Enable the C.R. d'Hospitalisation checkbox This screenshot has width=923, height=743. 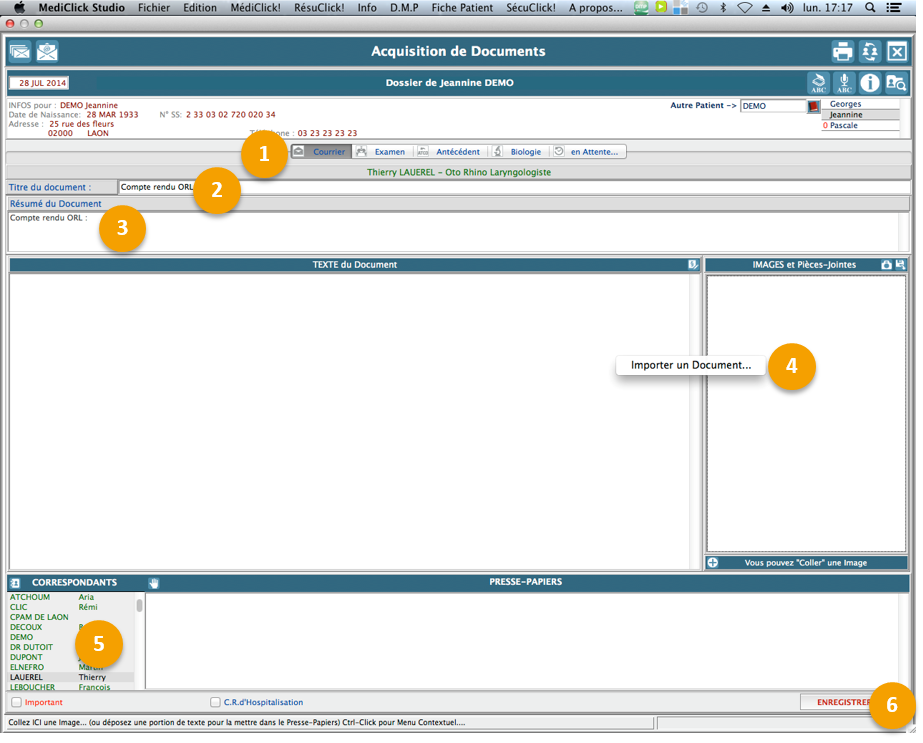point(215,703)
